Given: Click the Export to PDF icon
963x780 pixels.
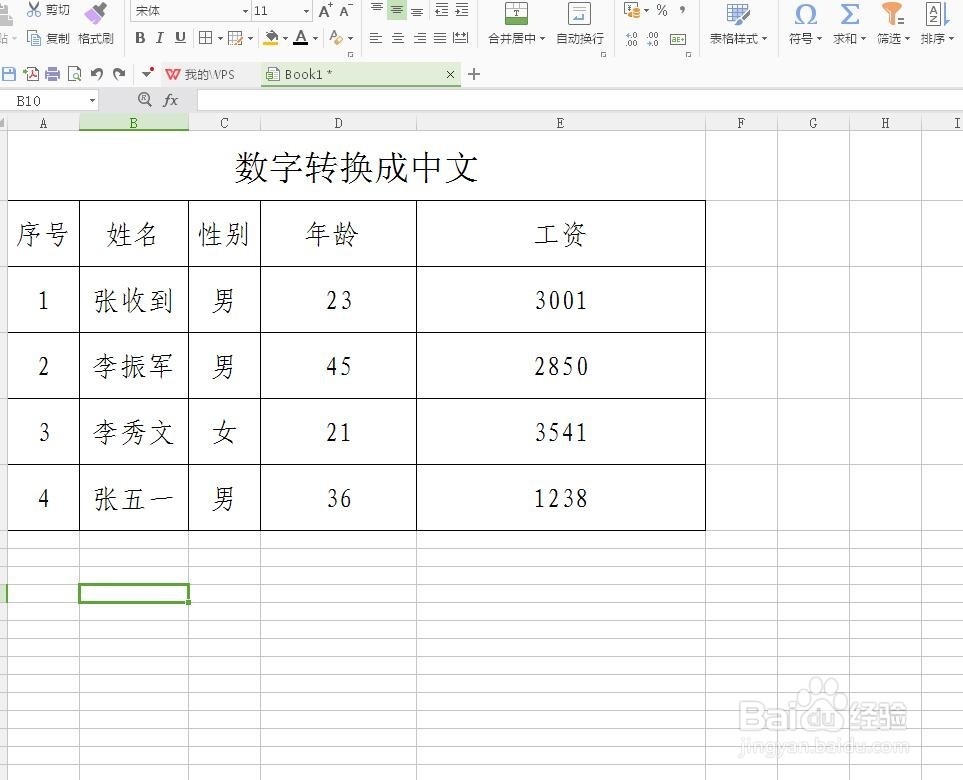Looking at the screenshot, I should pyautogui.click(x=30, y=74).
